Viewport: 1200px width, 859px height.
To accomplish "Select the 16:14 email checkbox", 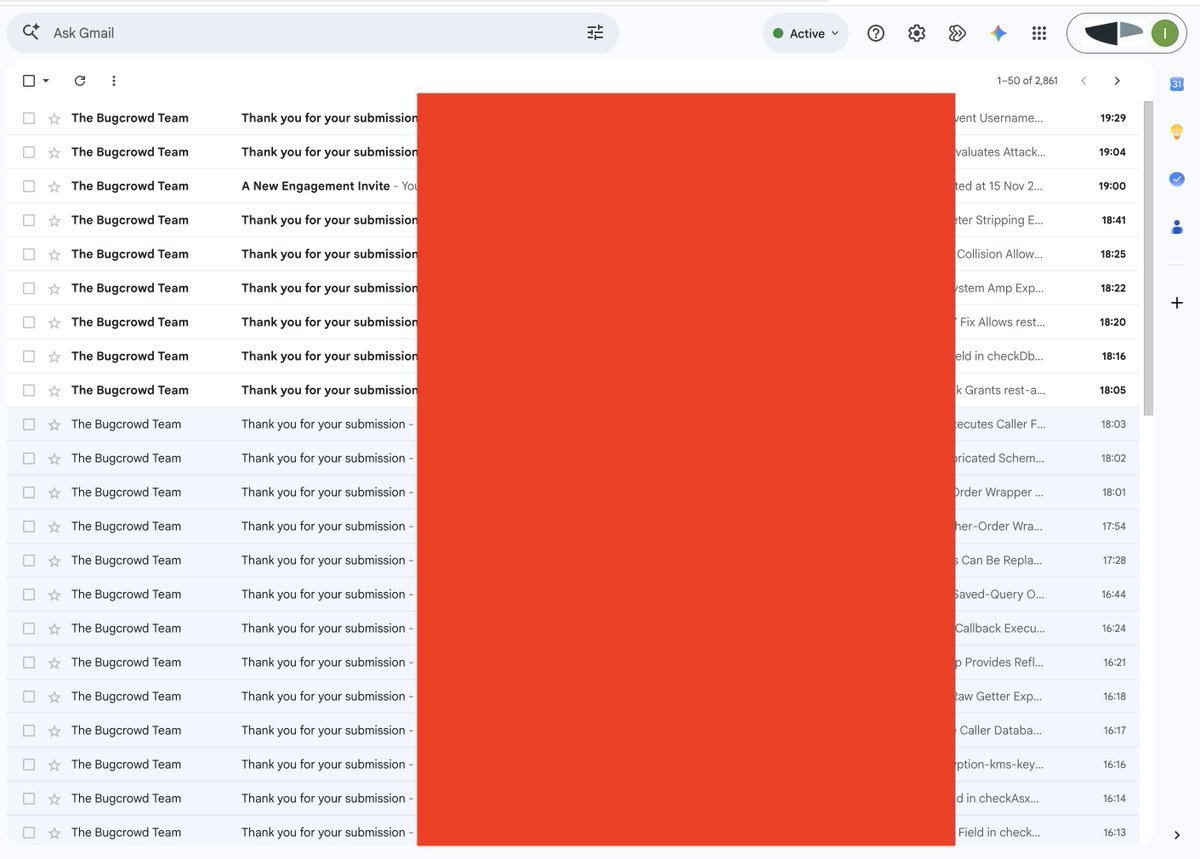I will pos(29,798).
